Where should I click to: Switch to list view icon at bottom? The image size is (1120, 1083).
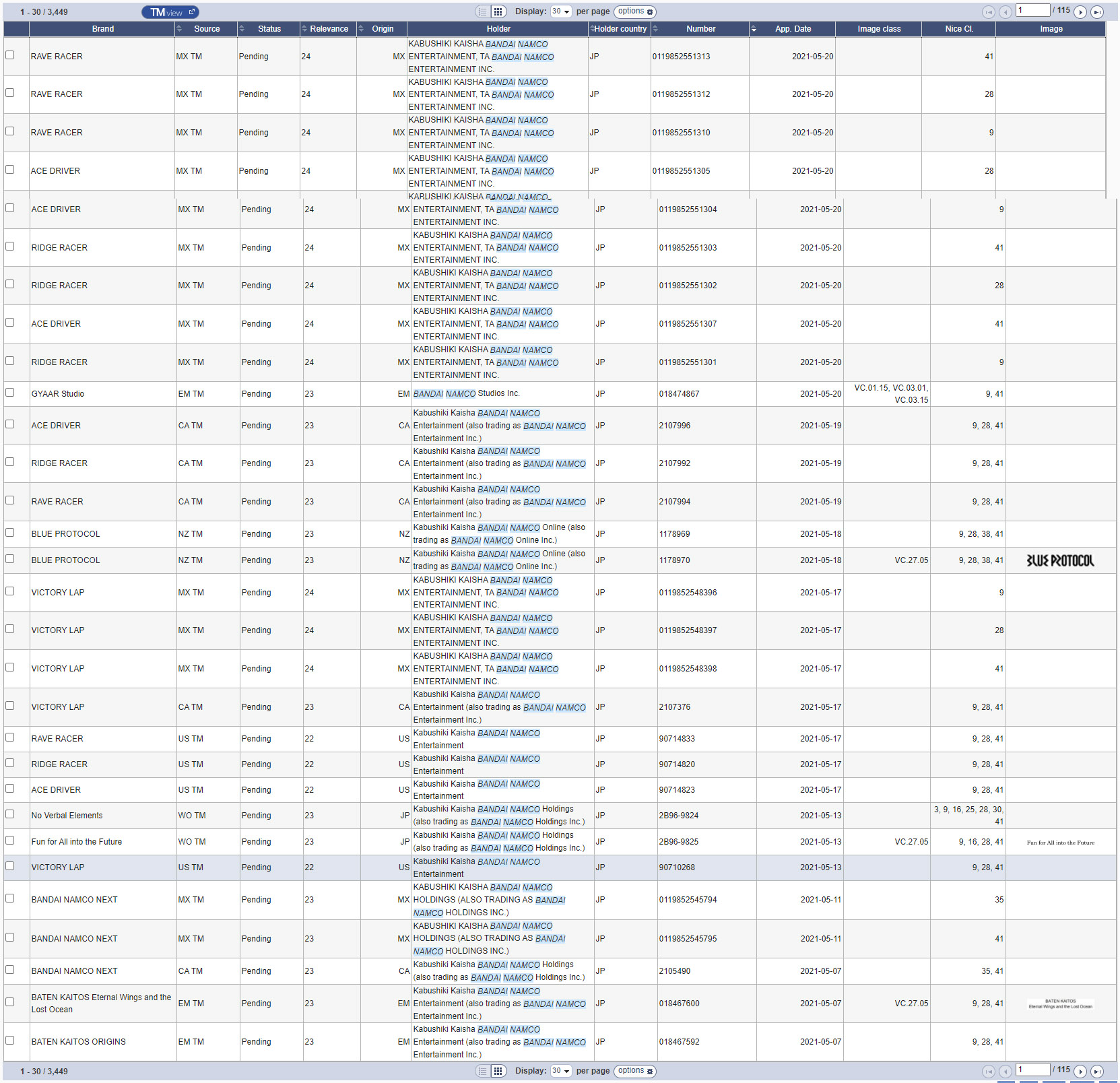pyautogui.click(x=482, y=1071)
